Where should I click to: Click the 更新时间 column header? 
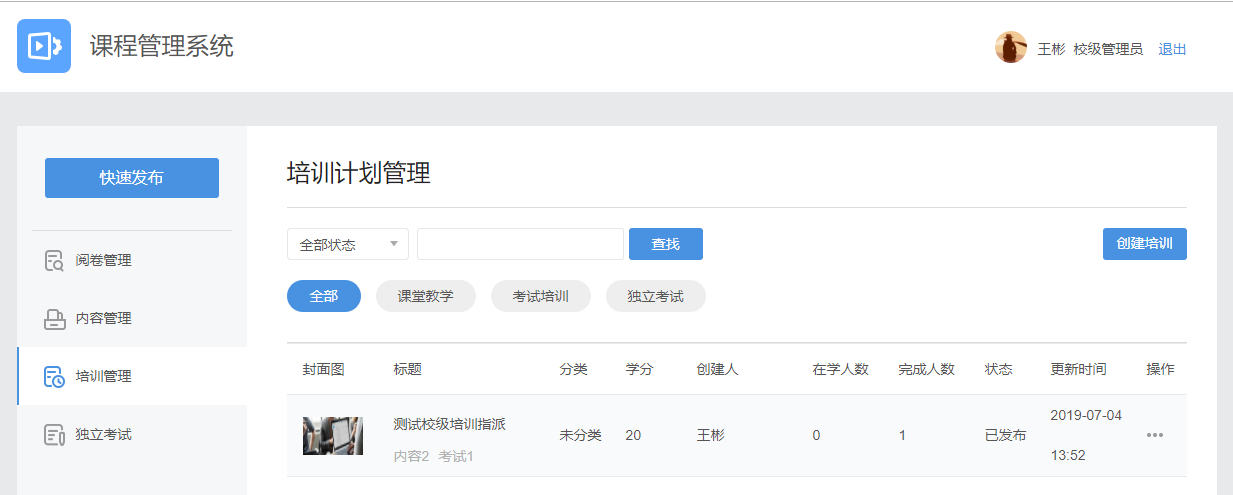click(1078, 369)
